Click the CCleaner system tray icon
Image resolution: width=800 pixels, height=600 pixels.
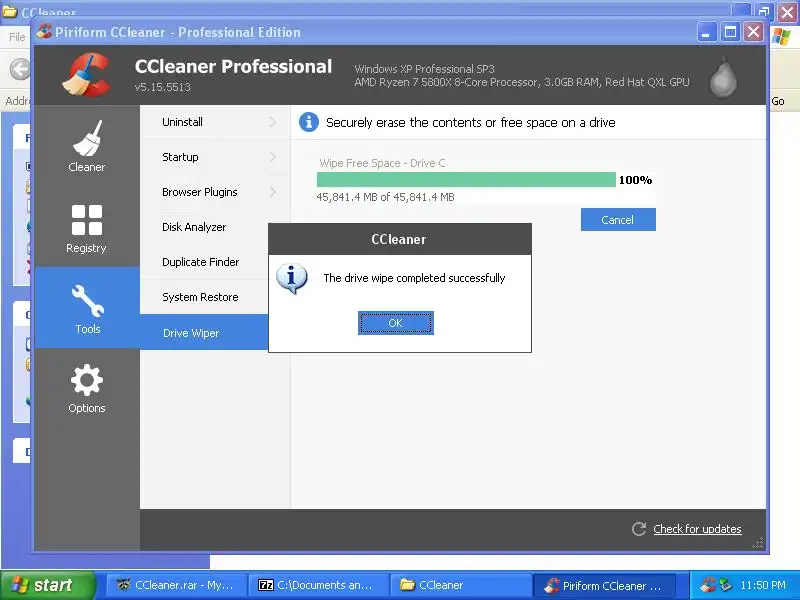tap(708, 585)
